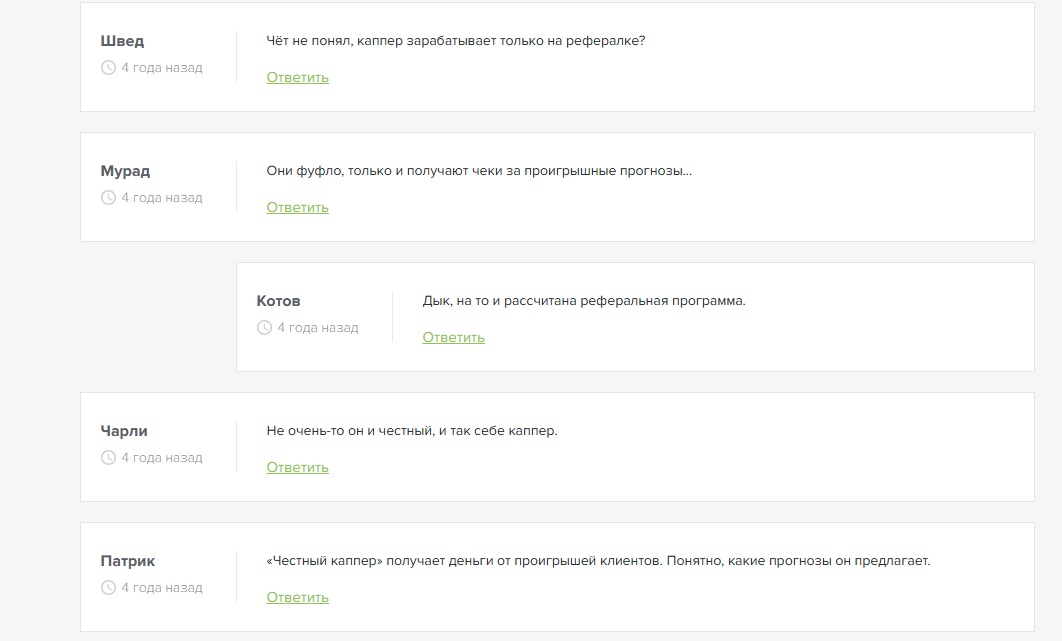This screenshot has height=641, width=1062.
Task: Reply to Патрик's comment via Ответить
Action: point(297,598)
